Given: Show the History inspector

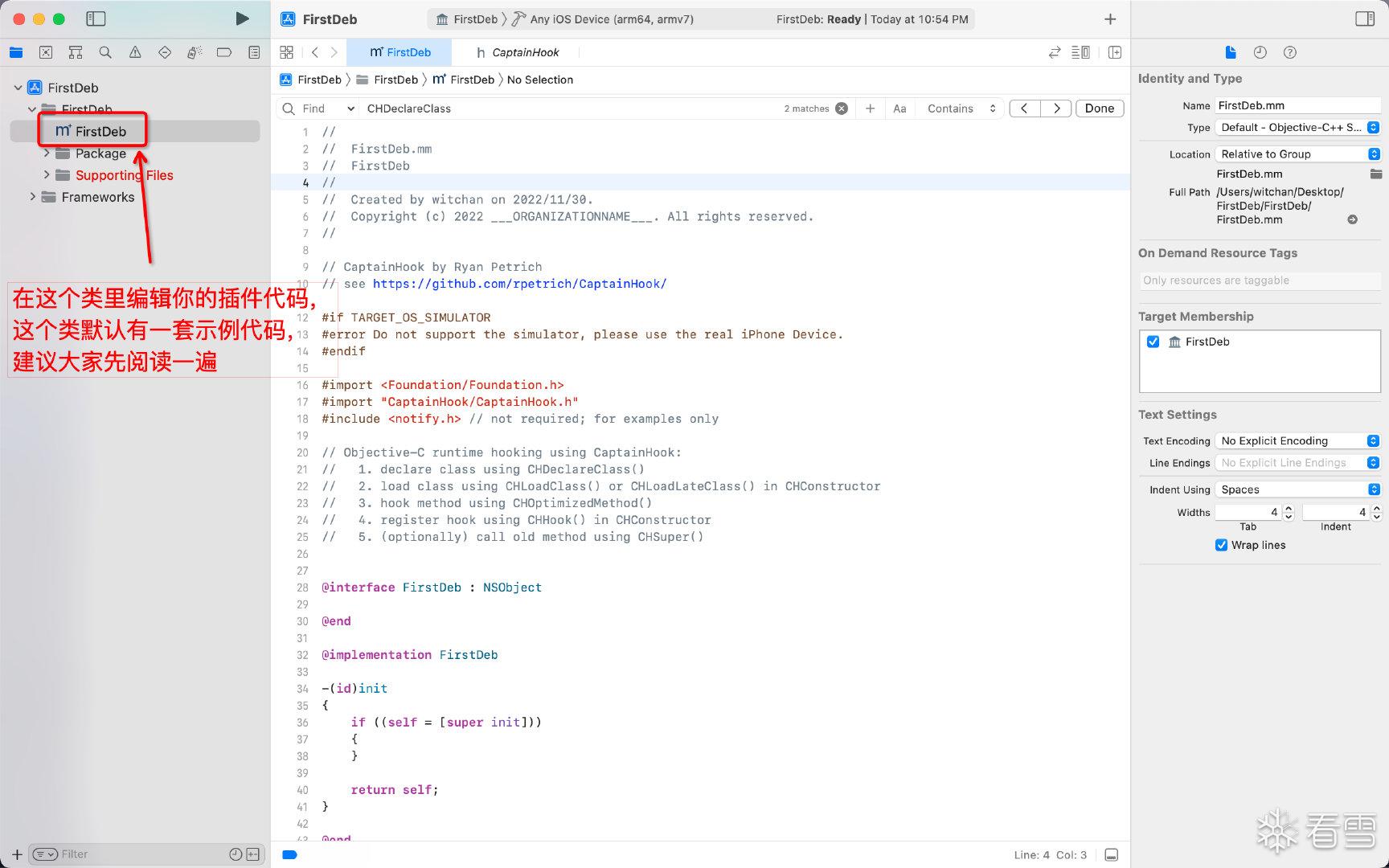Looking at the screenshot, I should [x=1260, y=52].
